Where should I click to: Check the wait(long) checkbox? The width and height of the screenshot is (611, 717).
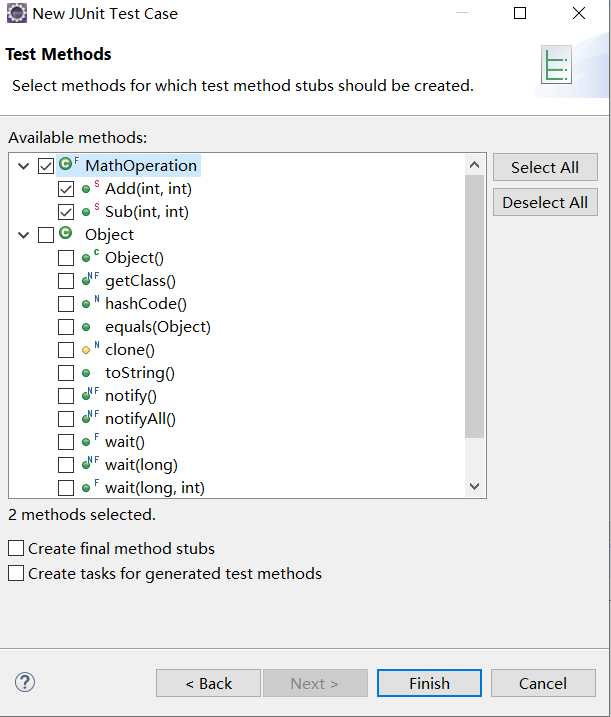click(x=66, y=465)
